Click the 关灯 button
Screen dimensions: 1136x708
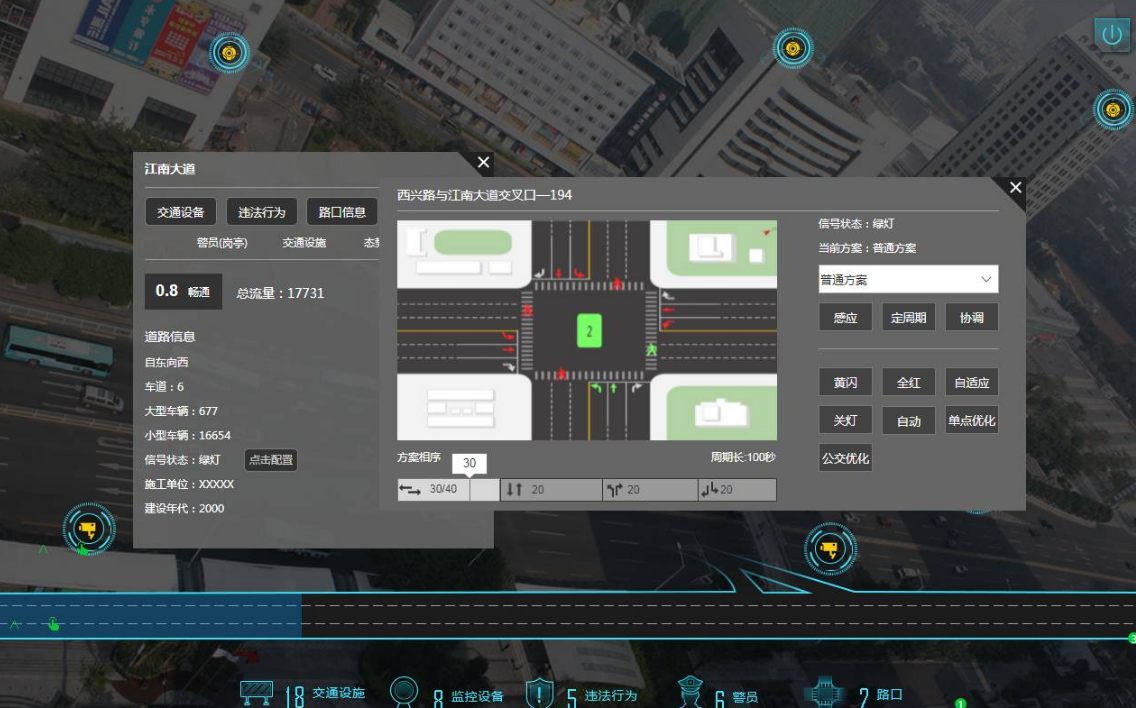(x=845, y=420)
